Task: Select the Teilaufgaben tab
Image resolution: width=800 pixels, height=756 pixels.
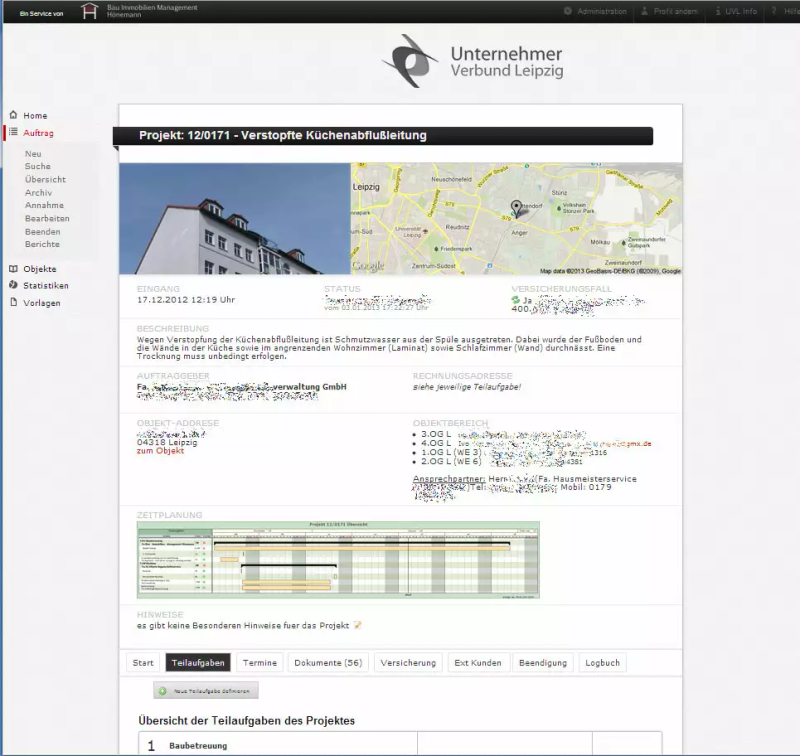Action: point(198,663)
